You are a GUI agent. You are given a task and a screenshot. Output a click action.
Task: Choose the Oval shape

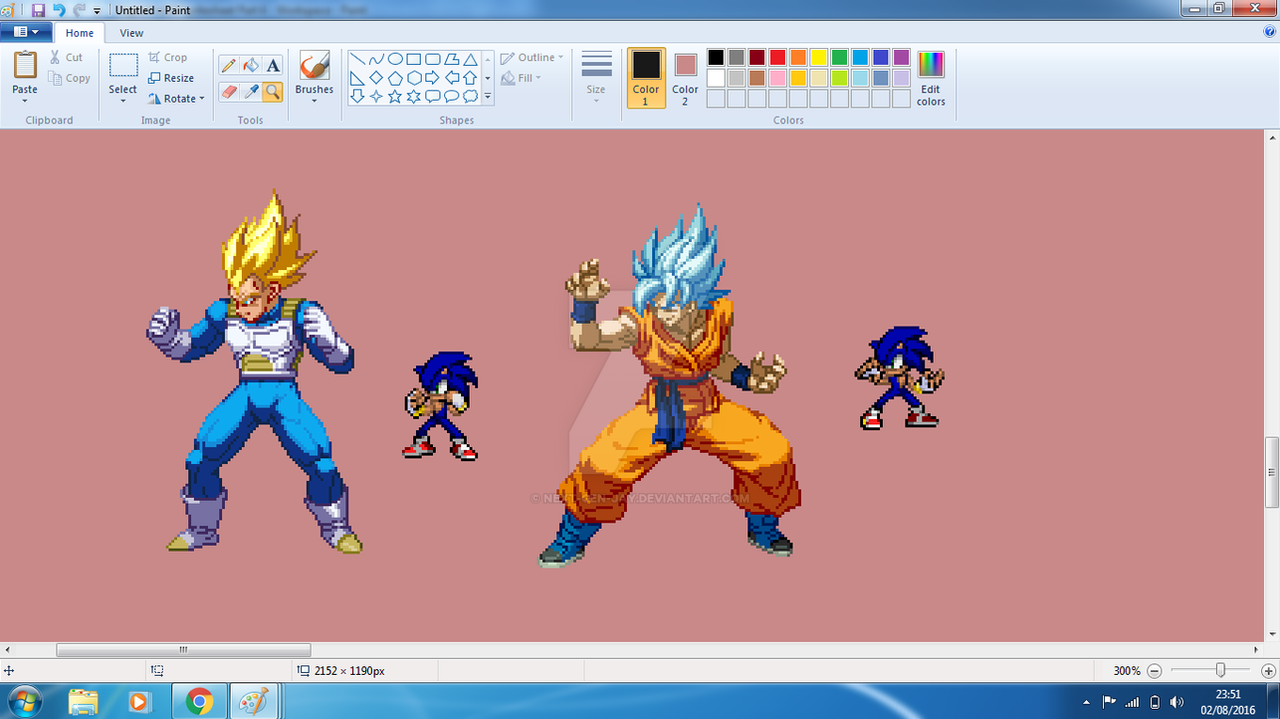(395, 59)
